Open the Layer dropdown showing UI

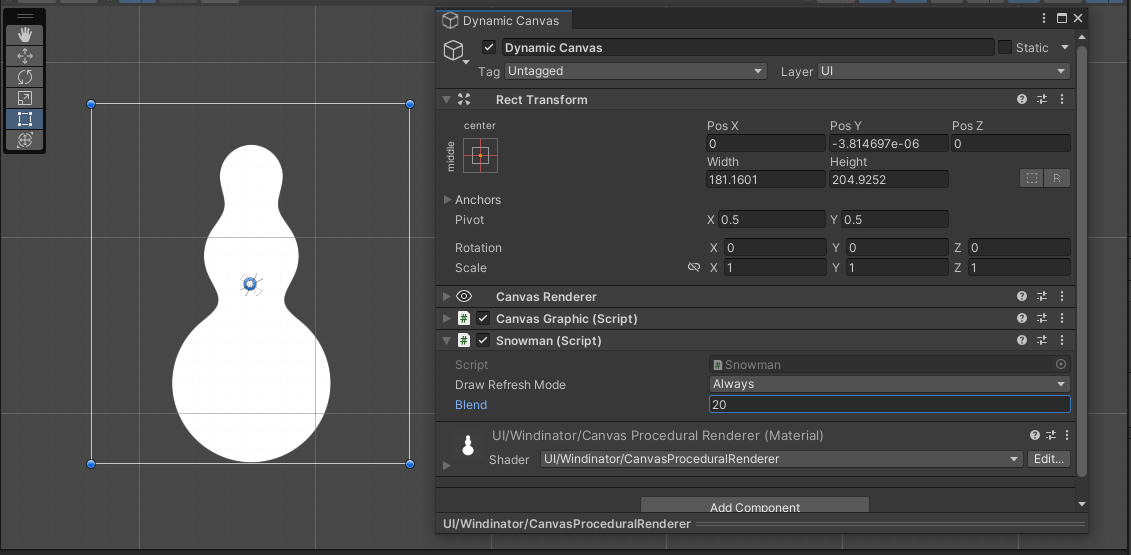(x=943, y=71)
